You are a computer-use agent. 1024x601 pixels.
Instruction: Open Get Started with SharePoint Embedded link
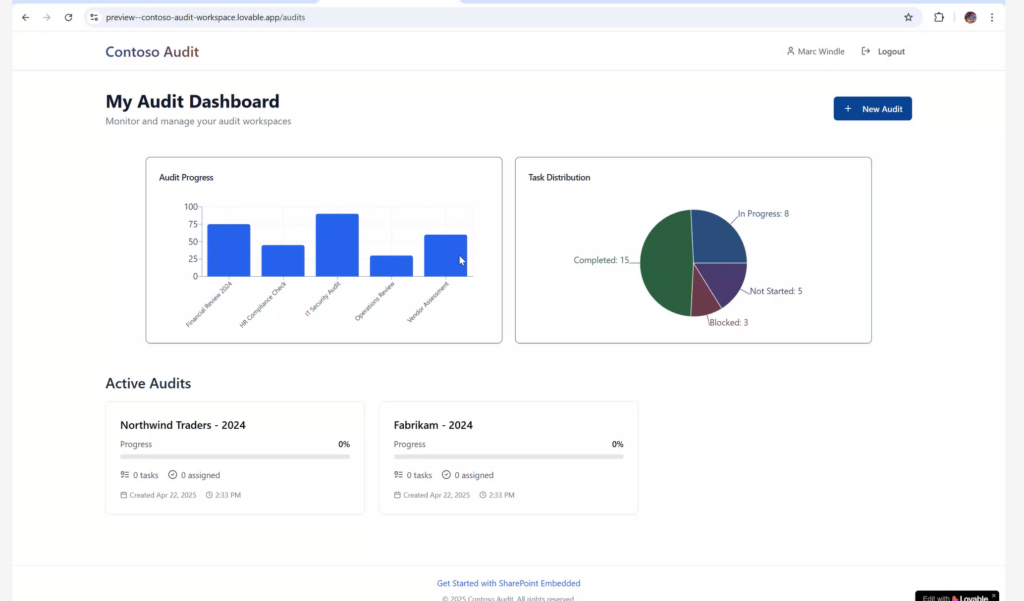[508, 583]
